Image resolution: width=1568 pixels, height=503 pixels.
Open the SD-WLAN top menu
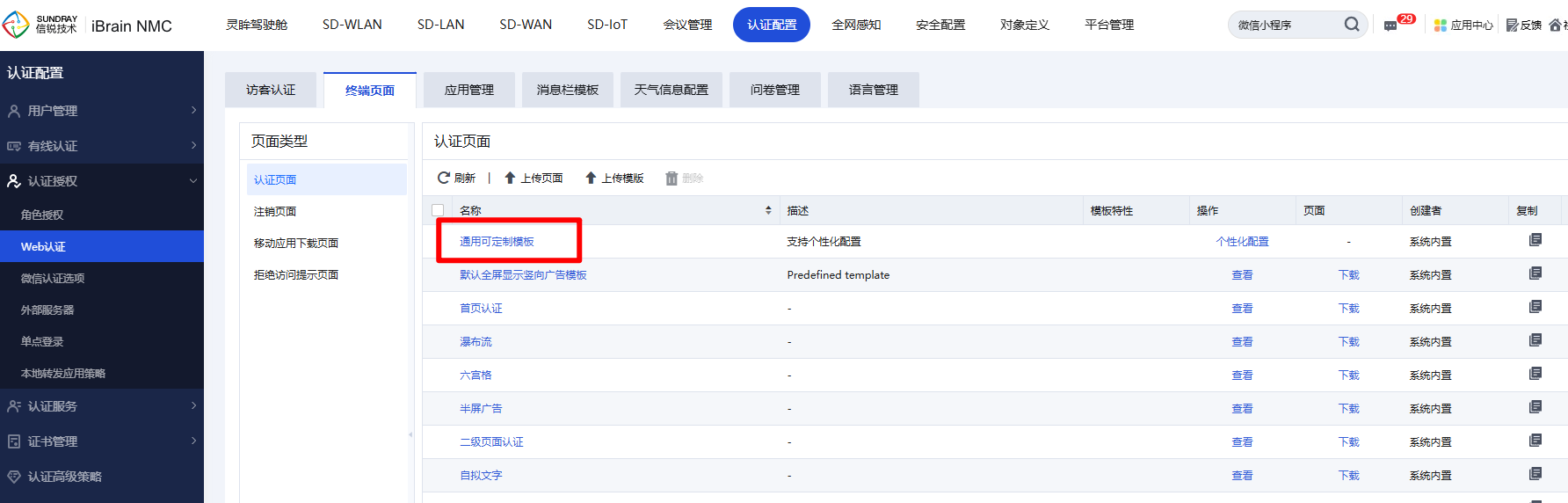[x=352, y=25]
